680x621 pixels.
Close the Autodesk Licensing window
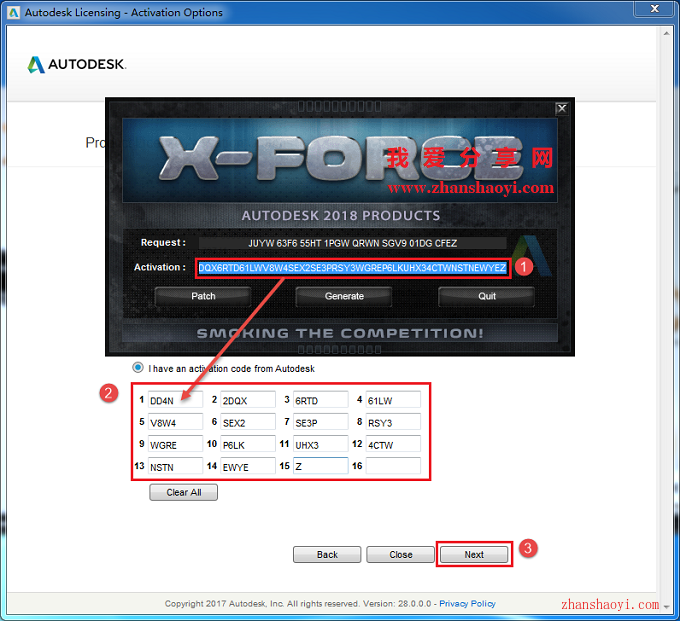tap(654, 8)
